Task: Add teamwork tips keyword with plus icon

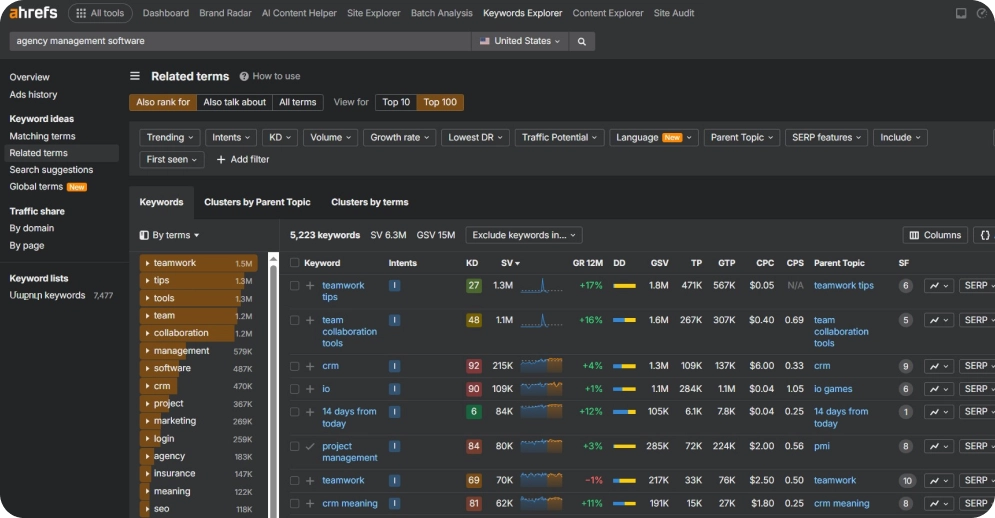Action: 310,286
